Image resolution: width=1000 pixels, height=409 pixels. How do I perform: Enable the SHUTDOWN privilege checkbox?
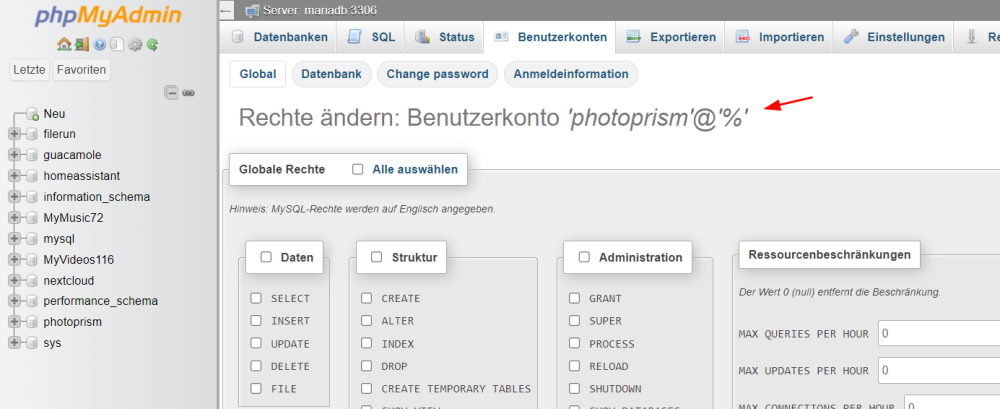[x=575, y=388]
